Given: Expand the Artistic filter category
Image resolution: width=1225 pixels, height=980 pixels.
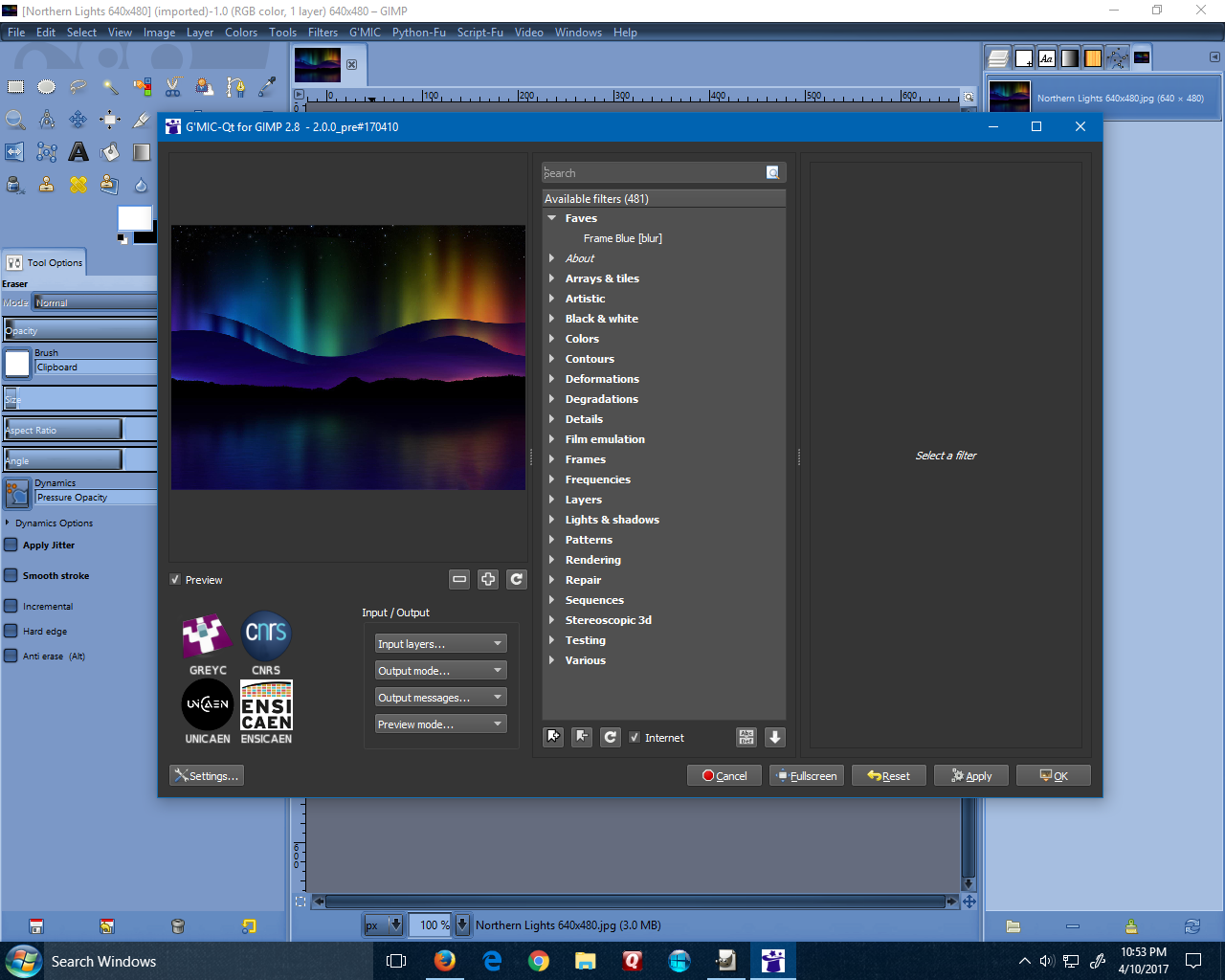Looking at the screenshot, I should coord(552,299).
